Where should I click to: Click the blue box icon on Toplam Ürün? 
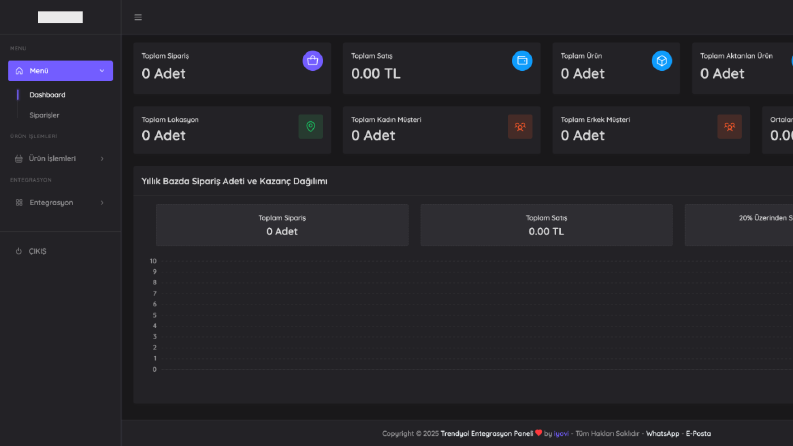(x=662, y=61)
